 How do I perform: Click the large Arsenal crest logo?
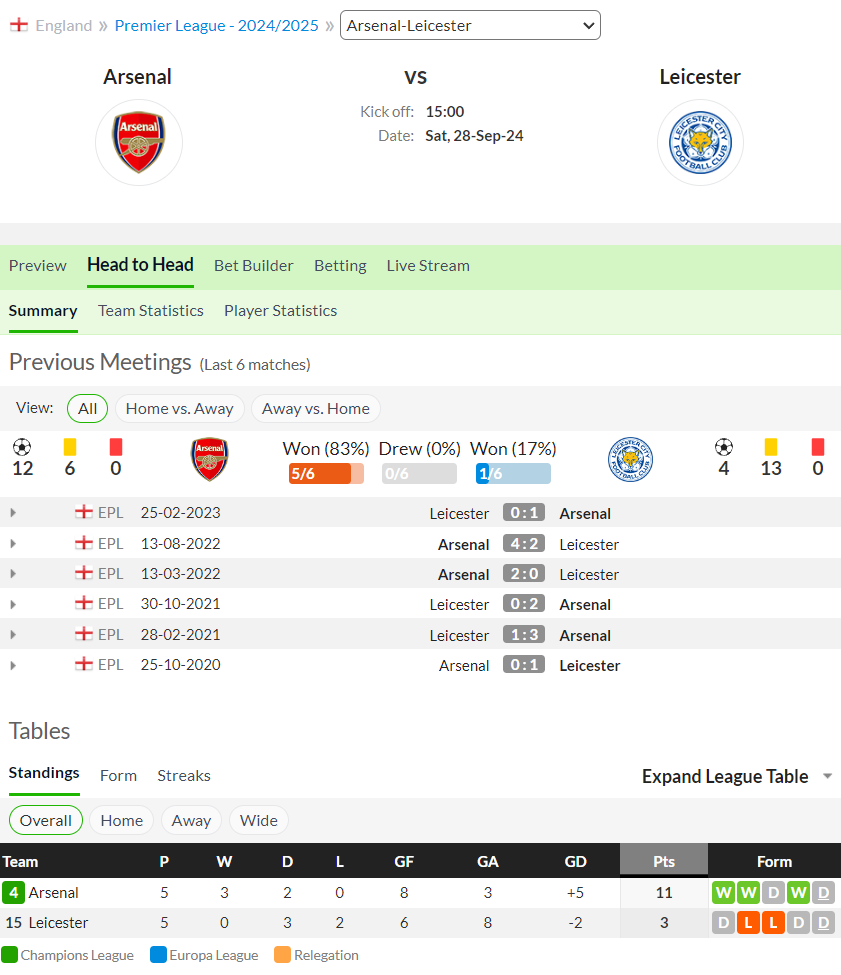[139, 142]
